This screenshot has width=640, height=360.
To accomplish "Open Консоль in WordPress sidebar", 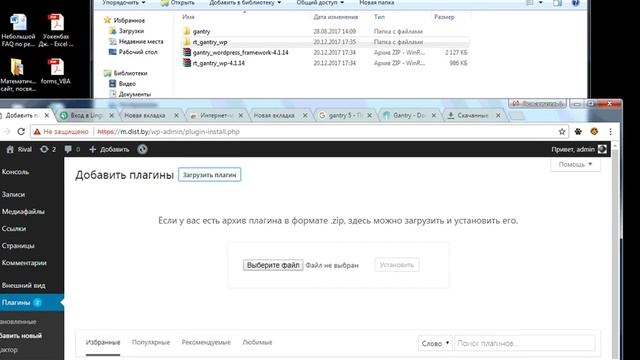I will [x=16, y=172].
